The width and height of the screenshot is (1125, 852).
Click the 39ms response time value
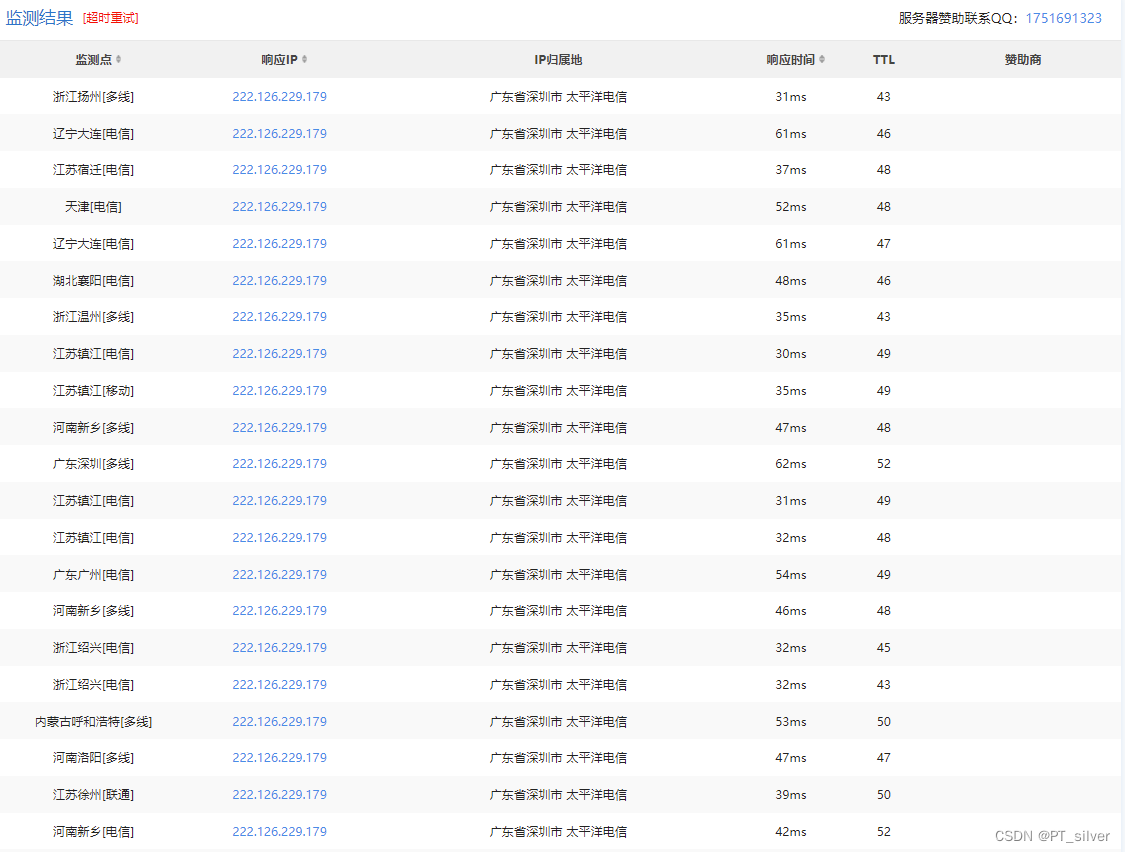(x=791, y=795)
